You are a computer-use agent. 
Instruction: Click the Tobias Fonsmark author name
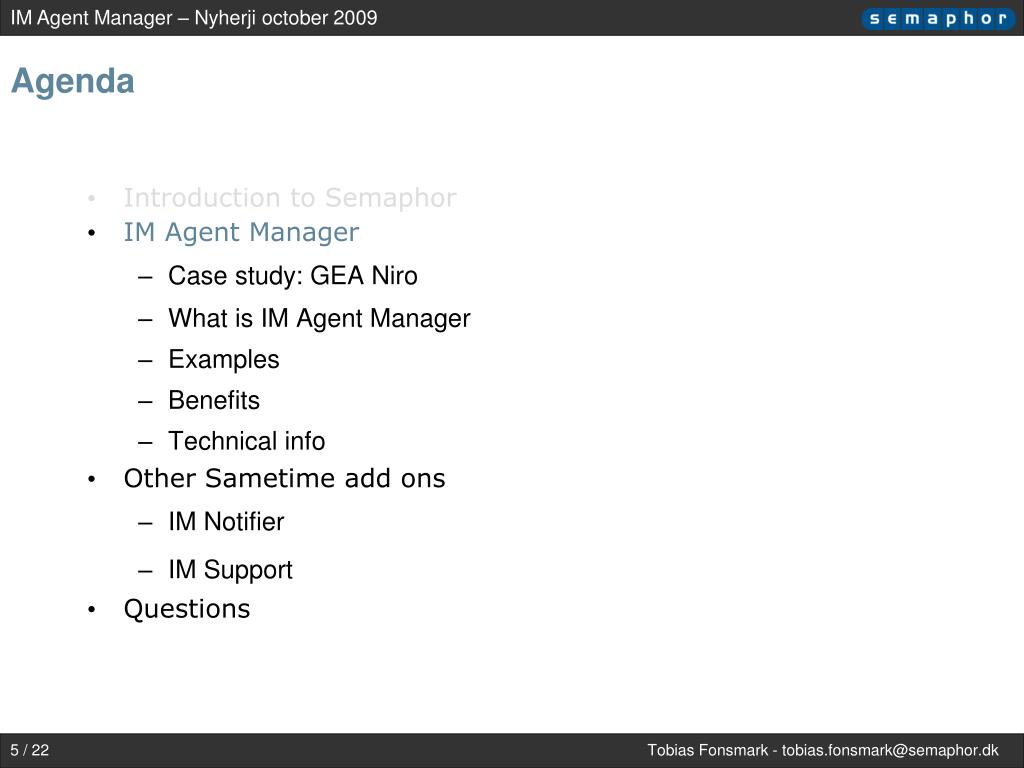click(707, 750)
